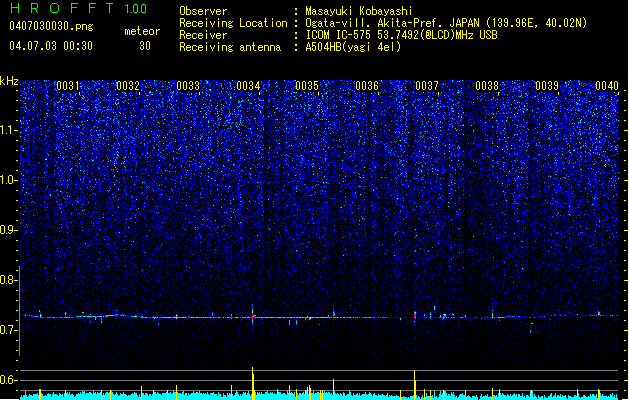Click the 0033 time marker

(x=188, y=85)
